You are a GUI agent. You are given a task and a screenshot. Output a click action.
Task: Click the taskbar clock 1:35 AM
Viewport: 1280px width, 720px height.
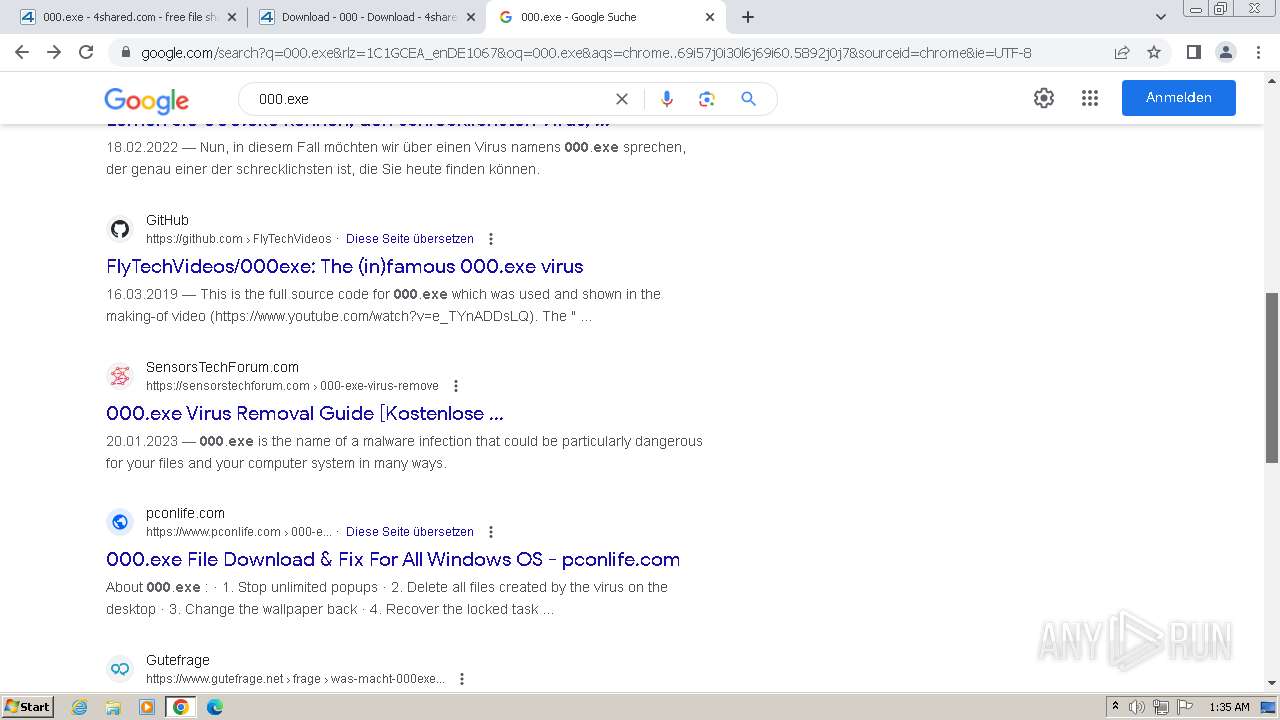pyautogui.click(x=1229, y=707)
